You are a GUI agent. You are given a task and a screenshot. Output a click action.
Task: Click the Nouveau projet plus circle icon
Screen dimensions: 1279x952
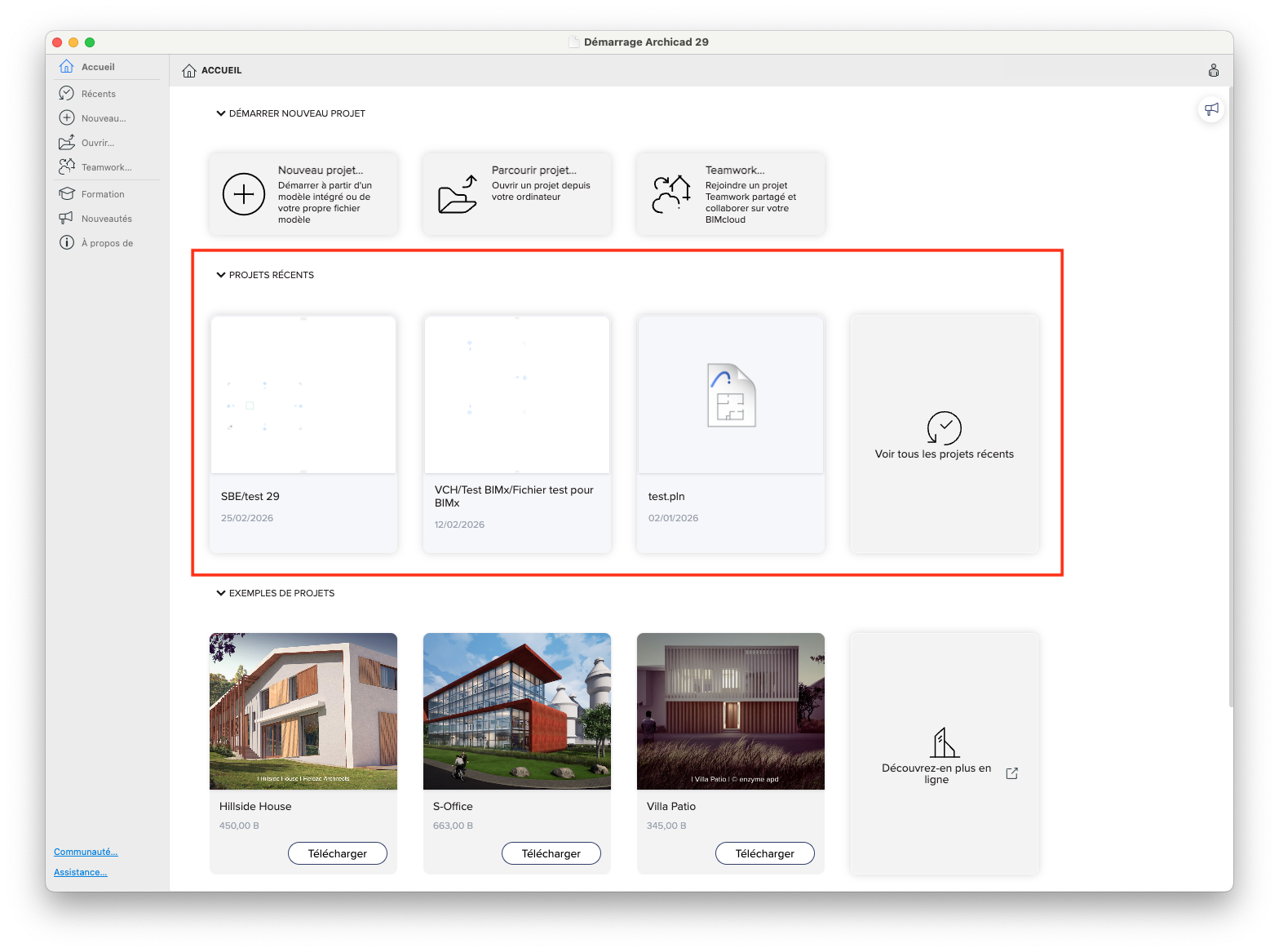(x=244, y=194)
